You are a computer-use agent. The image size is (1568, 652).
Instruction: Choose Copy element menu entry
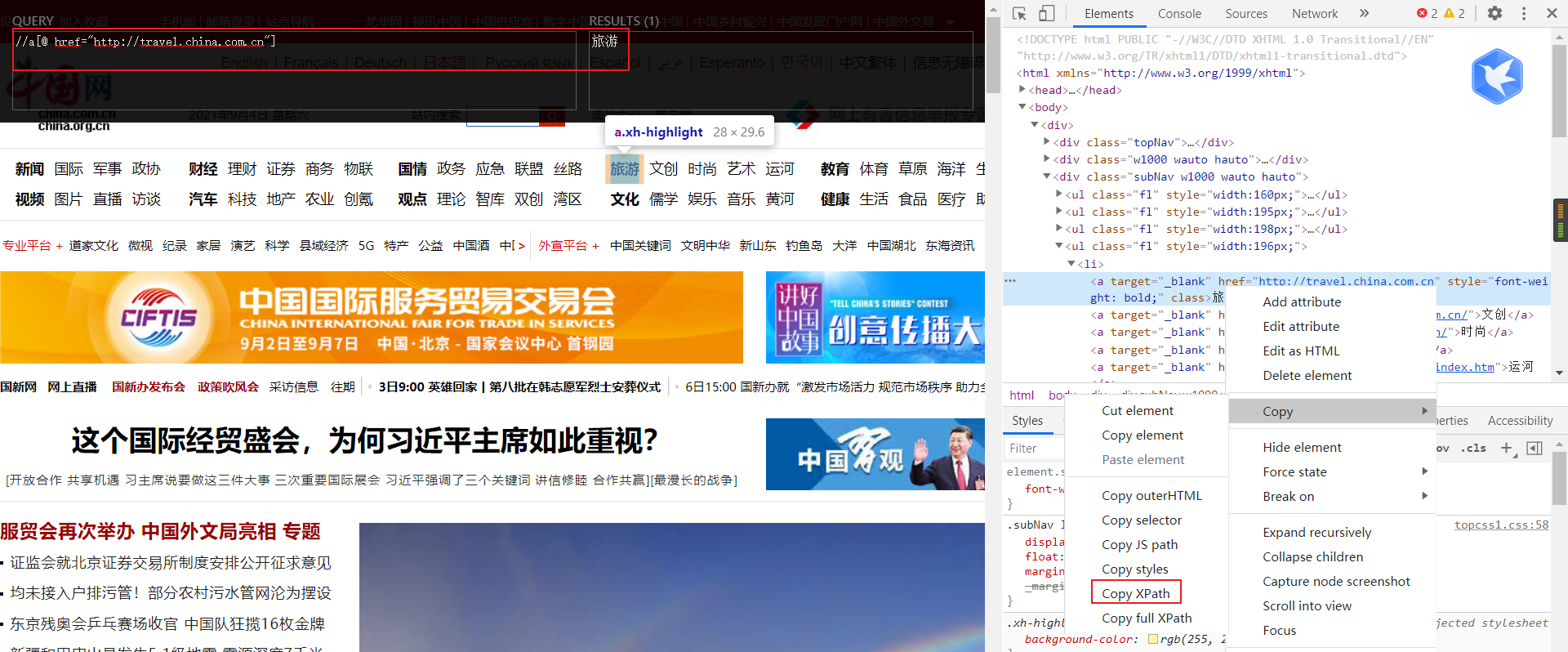pyautogui.click(x=1142, y=435)
